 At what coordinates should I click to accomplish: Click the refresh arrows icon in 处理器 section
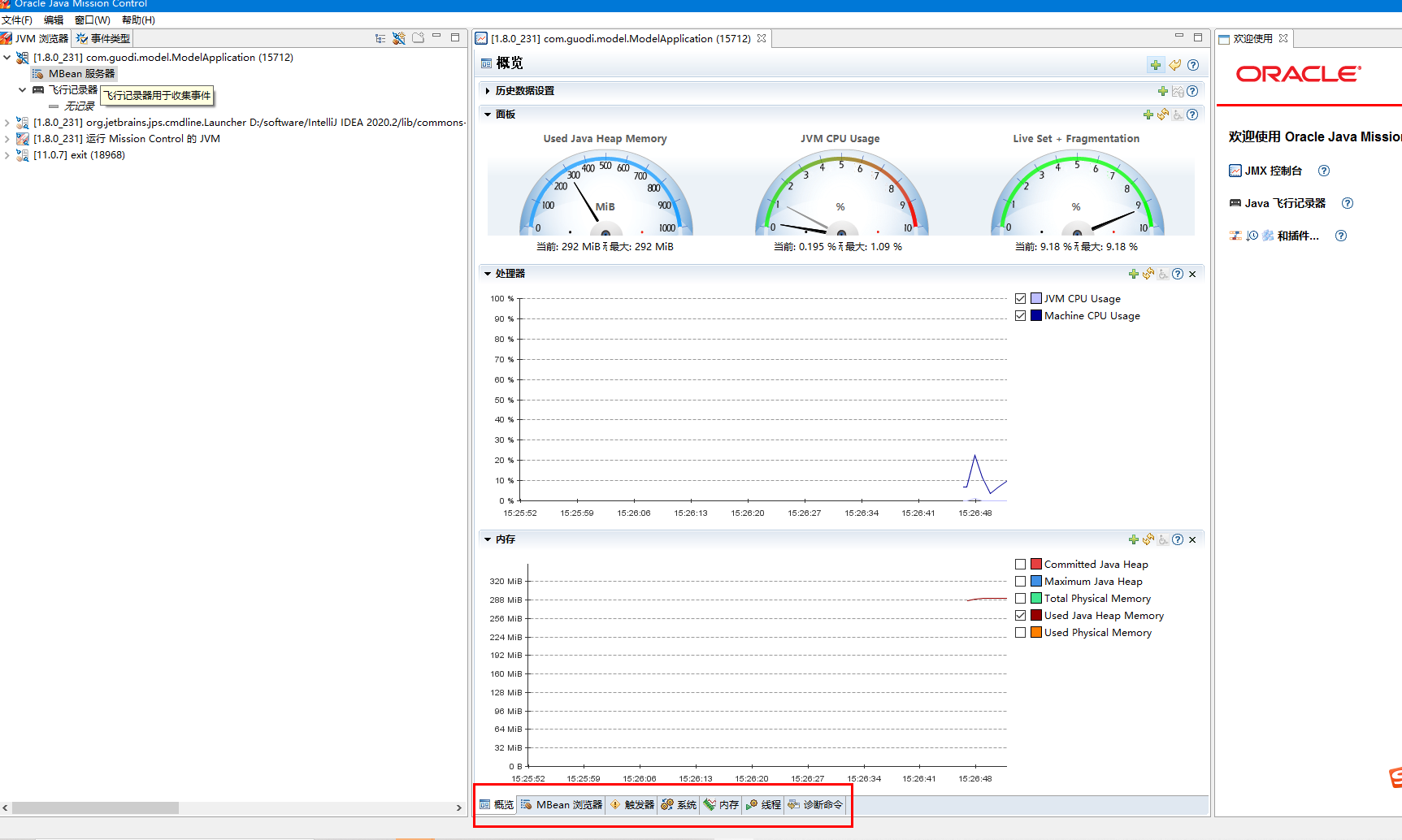coord(1148,274)
